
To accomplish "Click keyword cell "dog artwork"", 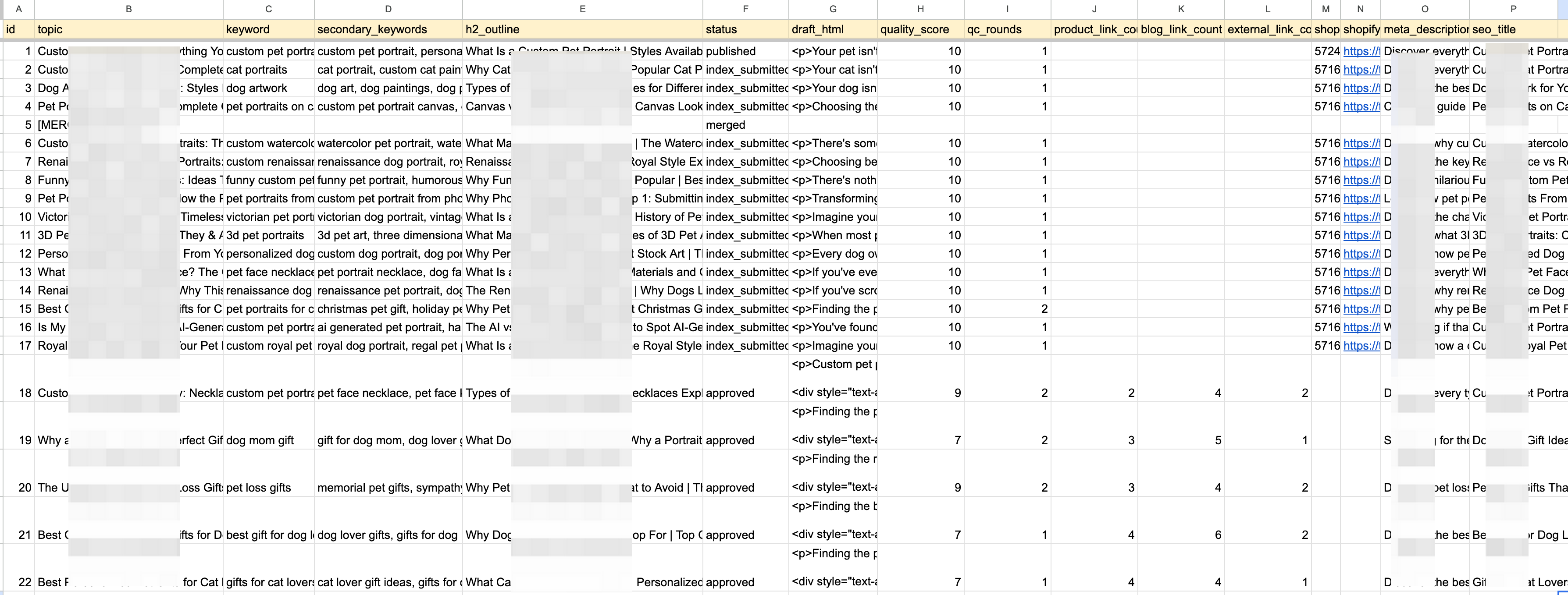I will pyautogui.click(x=268, y=88).
